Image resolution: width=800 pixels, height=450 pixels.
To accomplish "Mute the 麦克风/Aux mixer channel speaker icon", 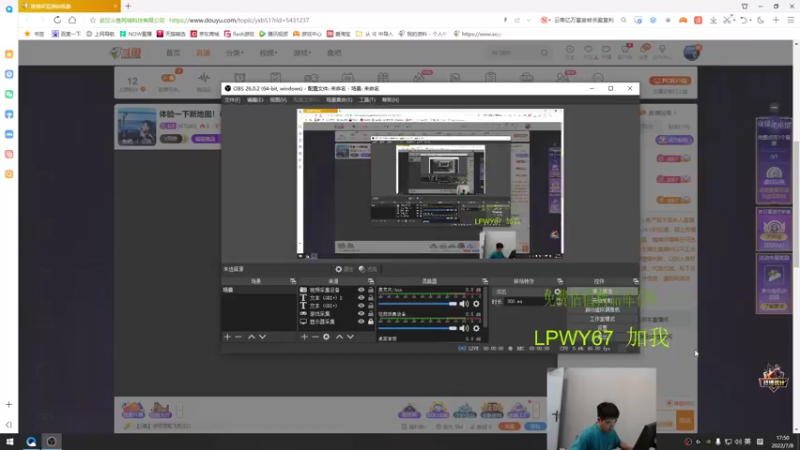I will [x=464, y=304].
